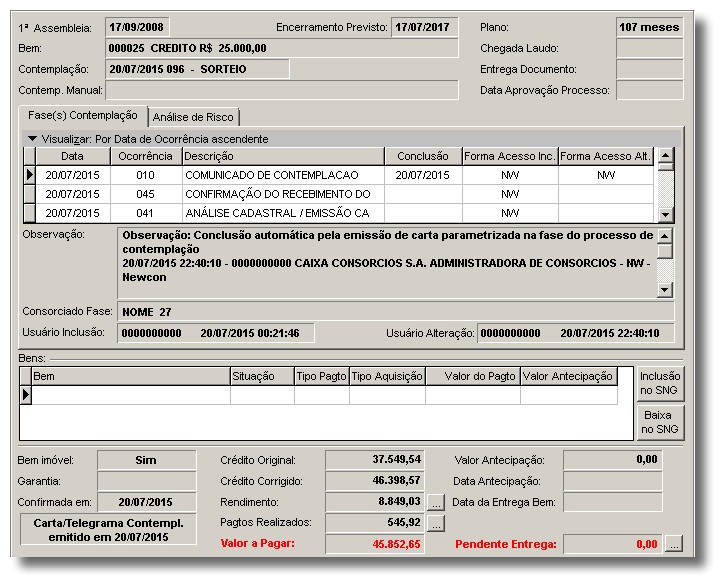The width and height of the screenshot is (717, 582).
Task: Click inside the Observação text area
Action: pyautogui.click(x=387, y=263)
